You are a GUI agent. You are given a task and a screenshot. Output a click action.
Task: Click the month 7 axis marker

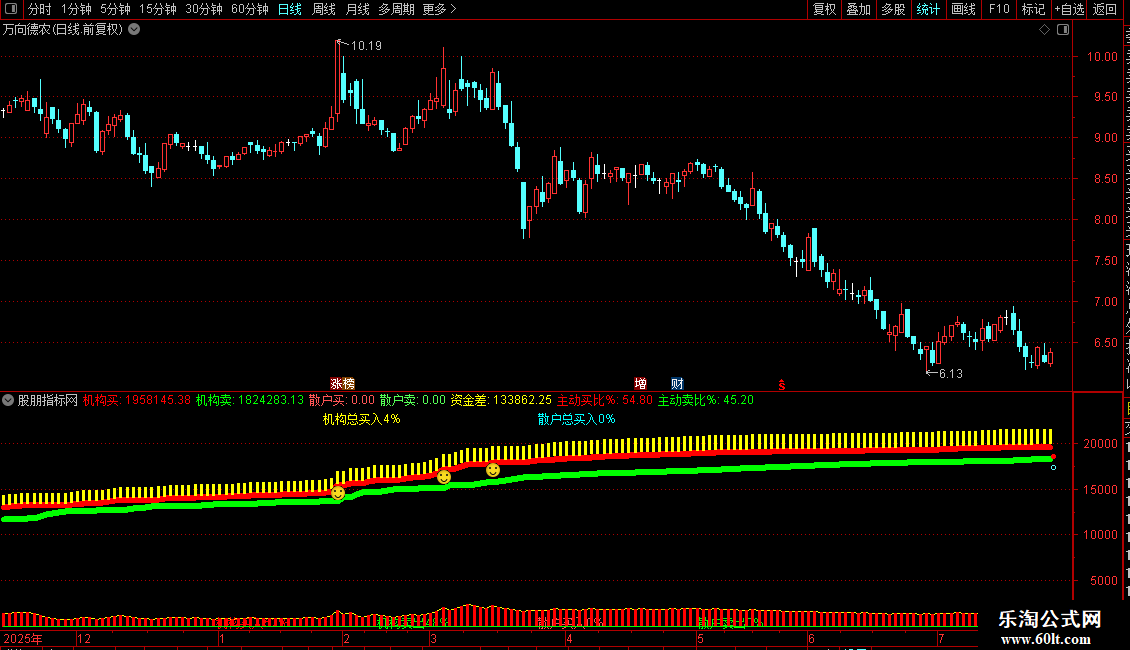coord(941,638)
